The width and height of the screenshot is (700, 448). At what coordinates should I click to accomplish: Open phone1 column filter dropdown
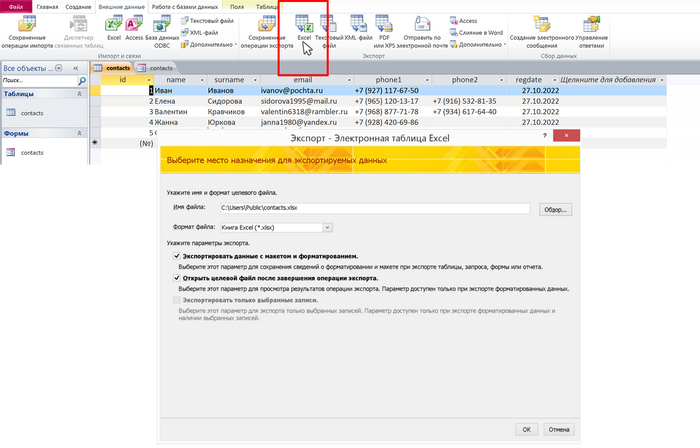(x=427, y=80)
